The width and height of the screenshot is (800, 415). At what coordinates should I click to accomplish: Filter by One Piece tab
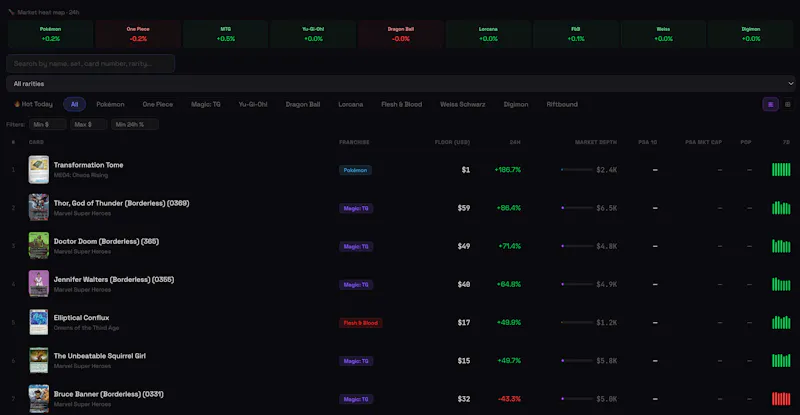158,104
